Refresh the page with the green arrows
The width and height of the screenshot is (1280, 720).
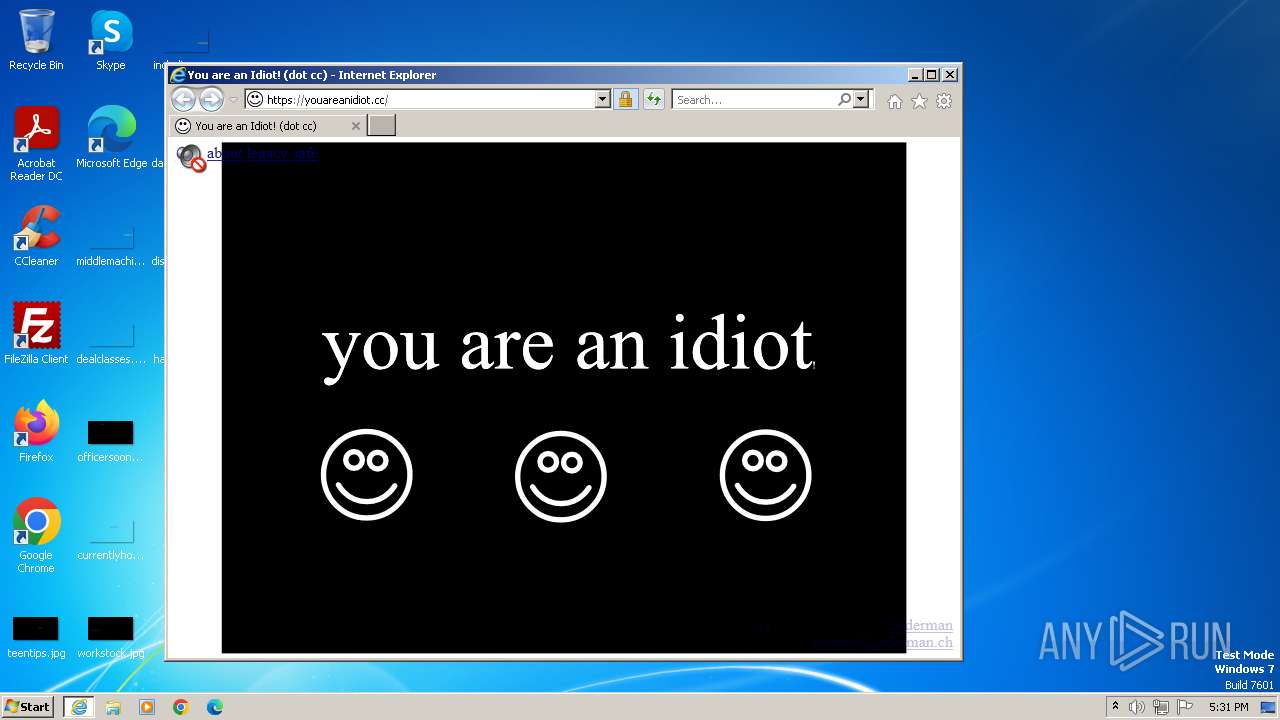(653, 100)
